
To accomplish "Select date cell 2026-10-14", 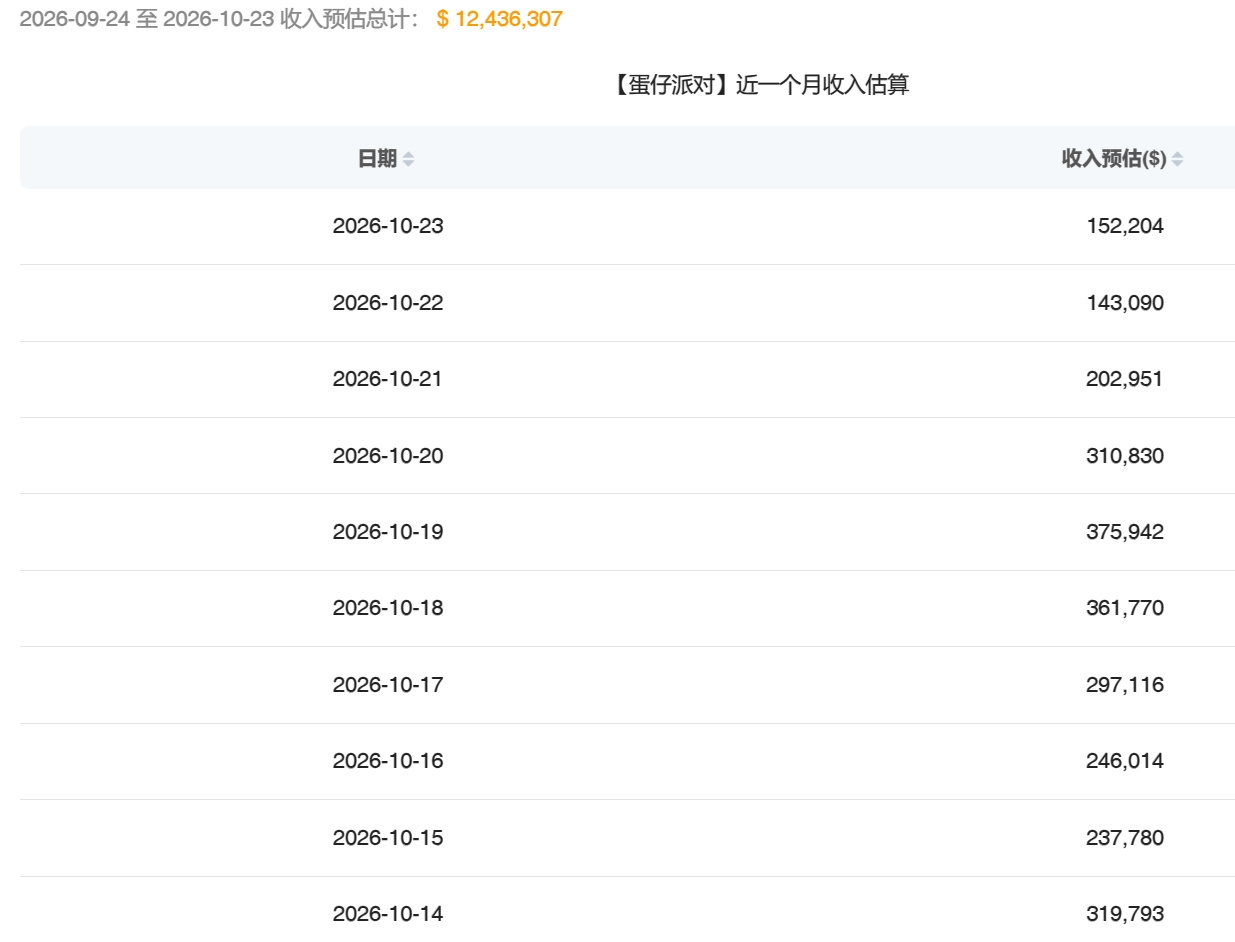I will [388, 913].
